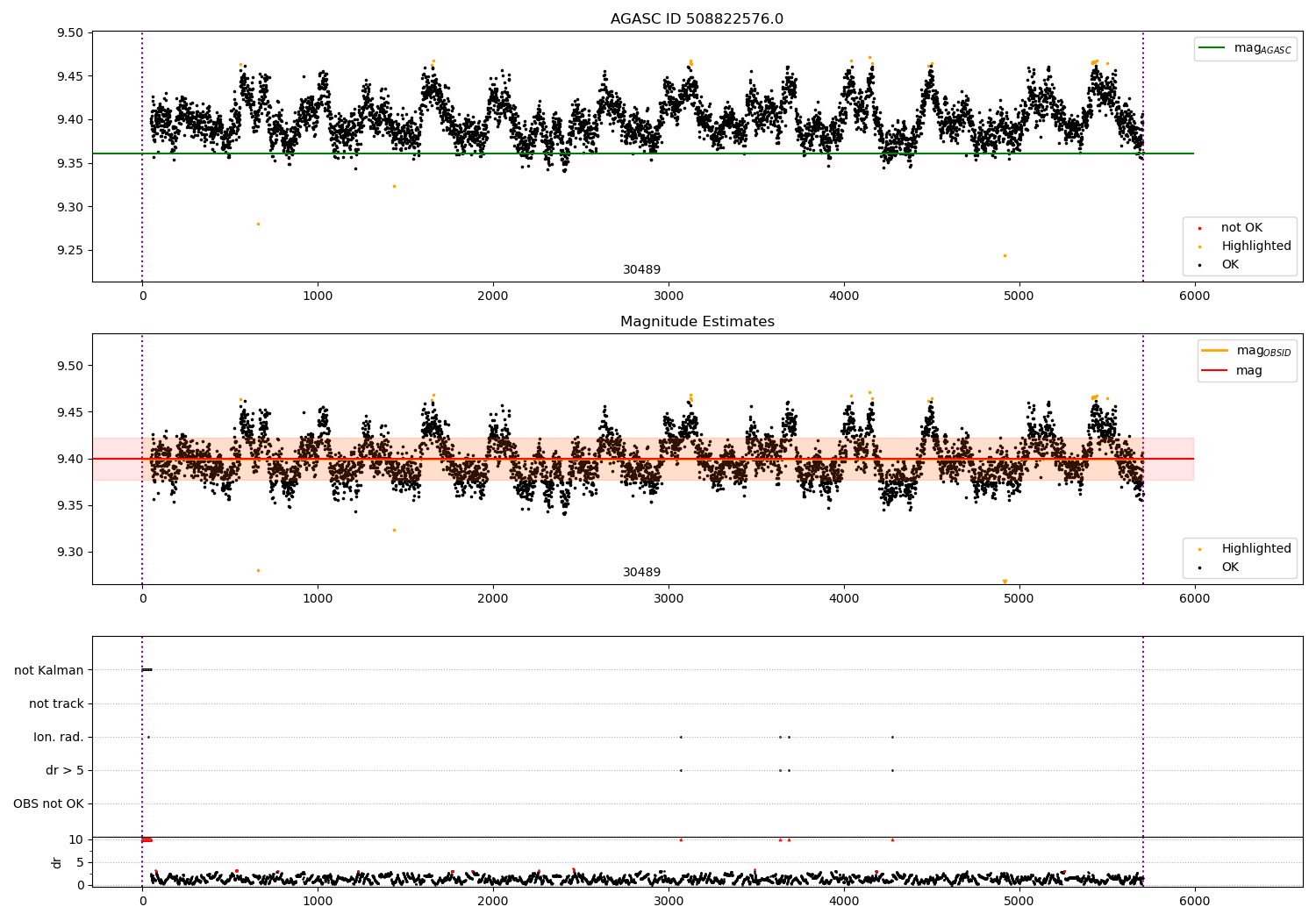Click the 9.30 tick label in middle plot
The width and height of the screenshot is (1316, 921).
click(x=70, y=553)
